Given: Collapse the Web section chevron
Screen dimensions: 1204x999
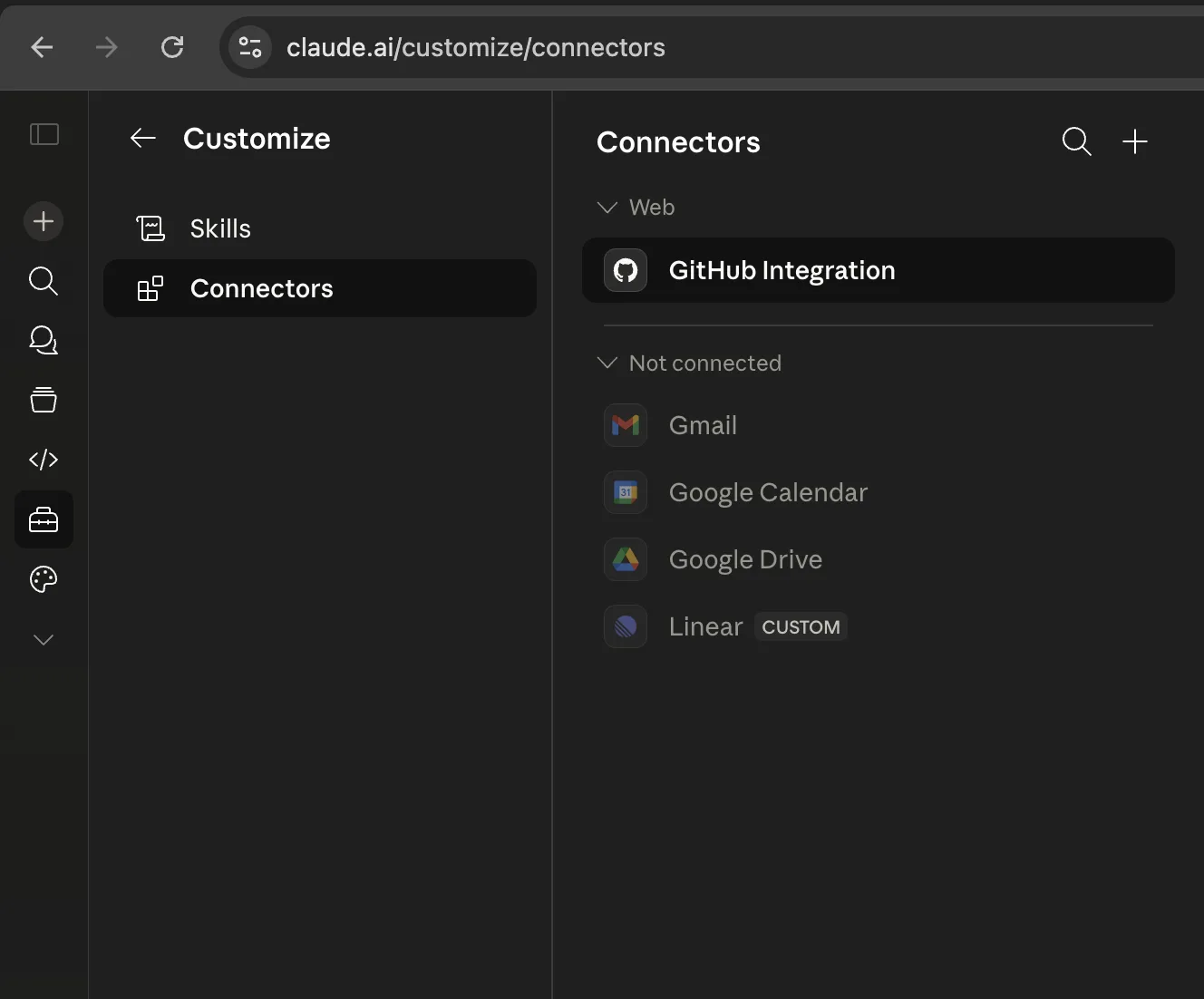Looking at the screenshot, I should point(607,208).
